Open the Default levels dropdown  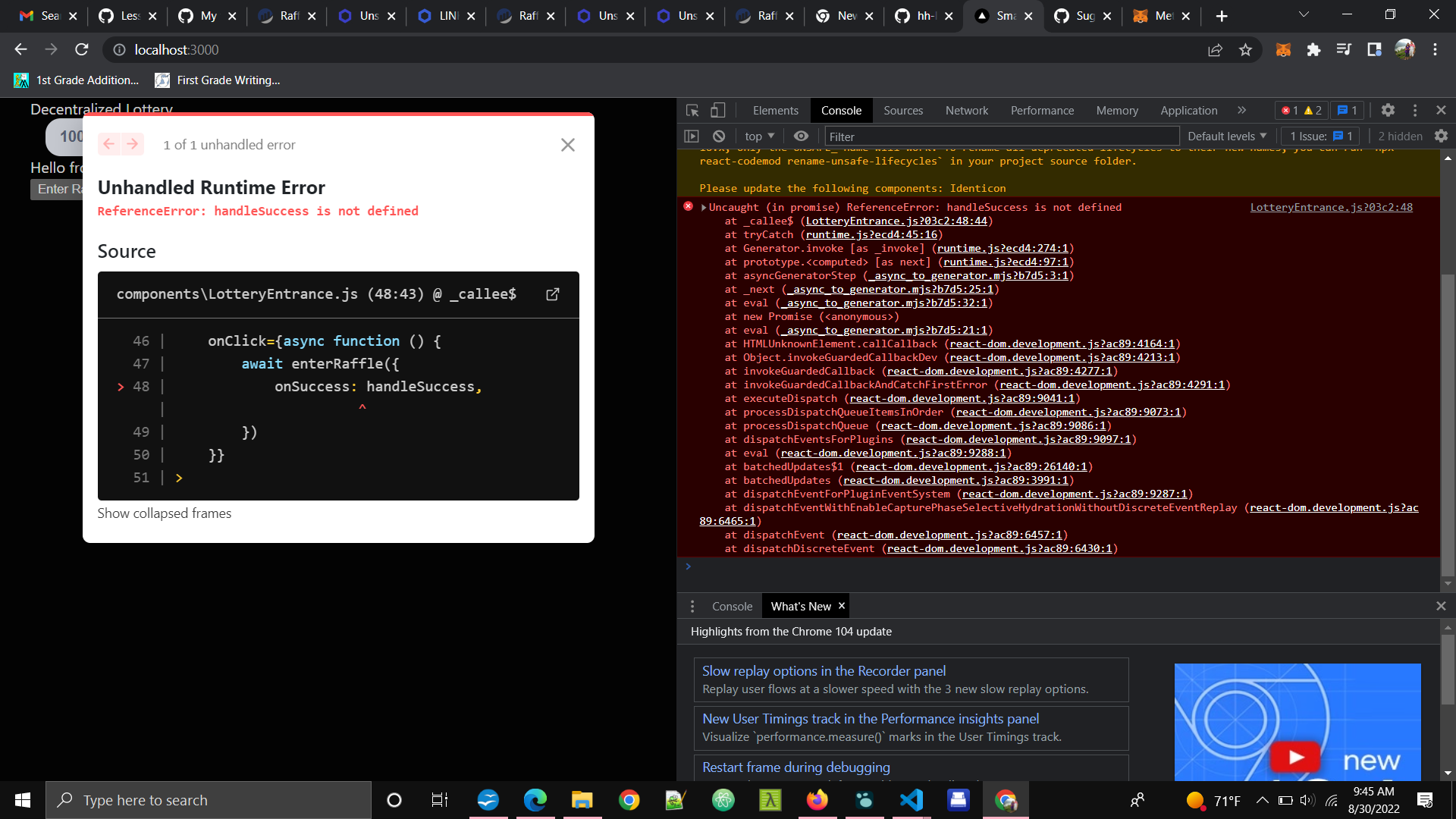click(x=1225, y=136)
